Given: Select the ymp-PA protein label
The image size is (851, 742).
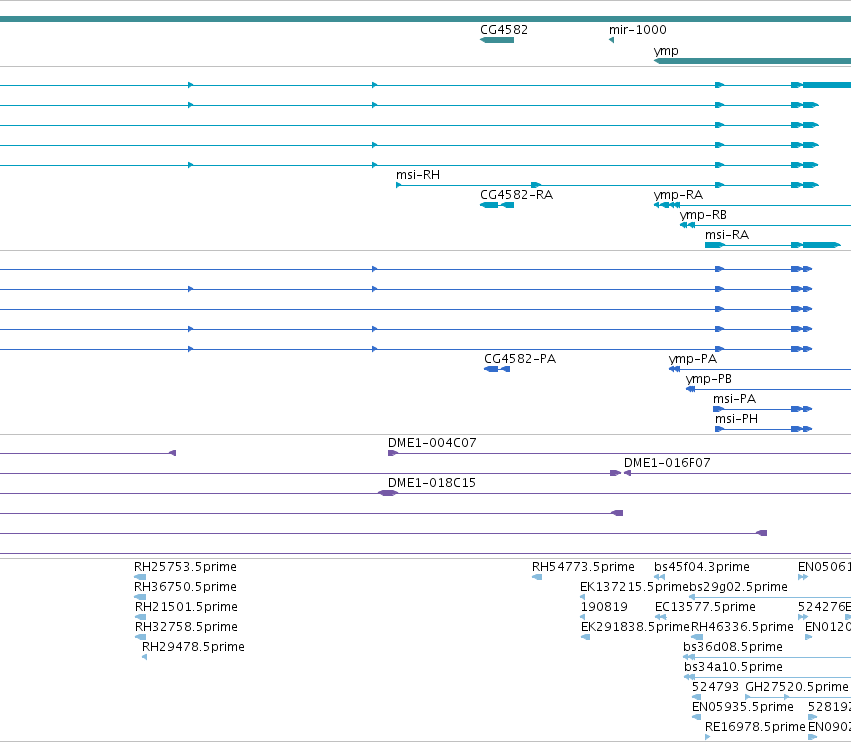Looking at the screenshot, I should coord(693,359).
